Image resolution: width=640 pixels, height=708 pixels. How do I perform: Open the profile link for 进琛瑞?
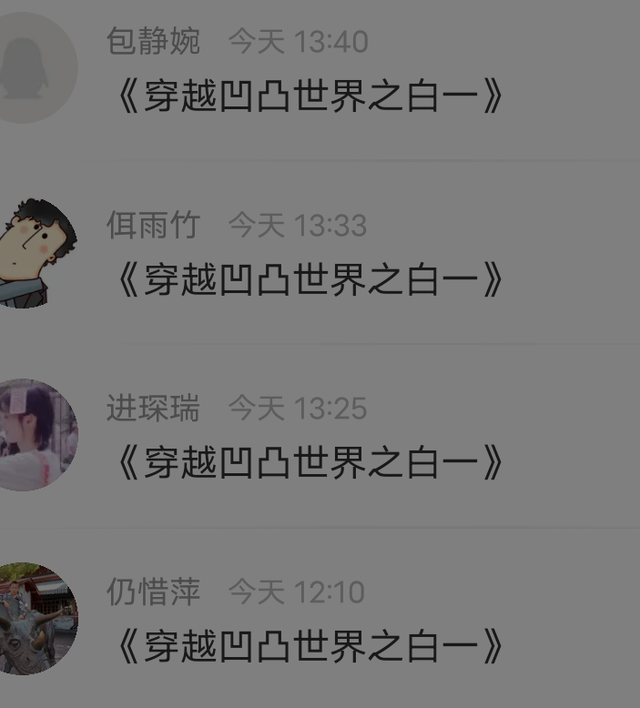[x=153, y=408]
